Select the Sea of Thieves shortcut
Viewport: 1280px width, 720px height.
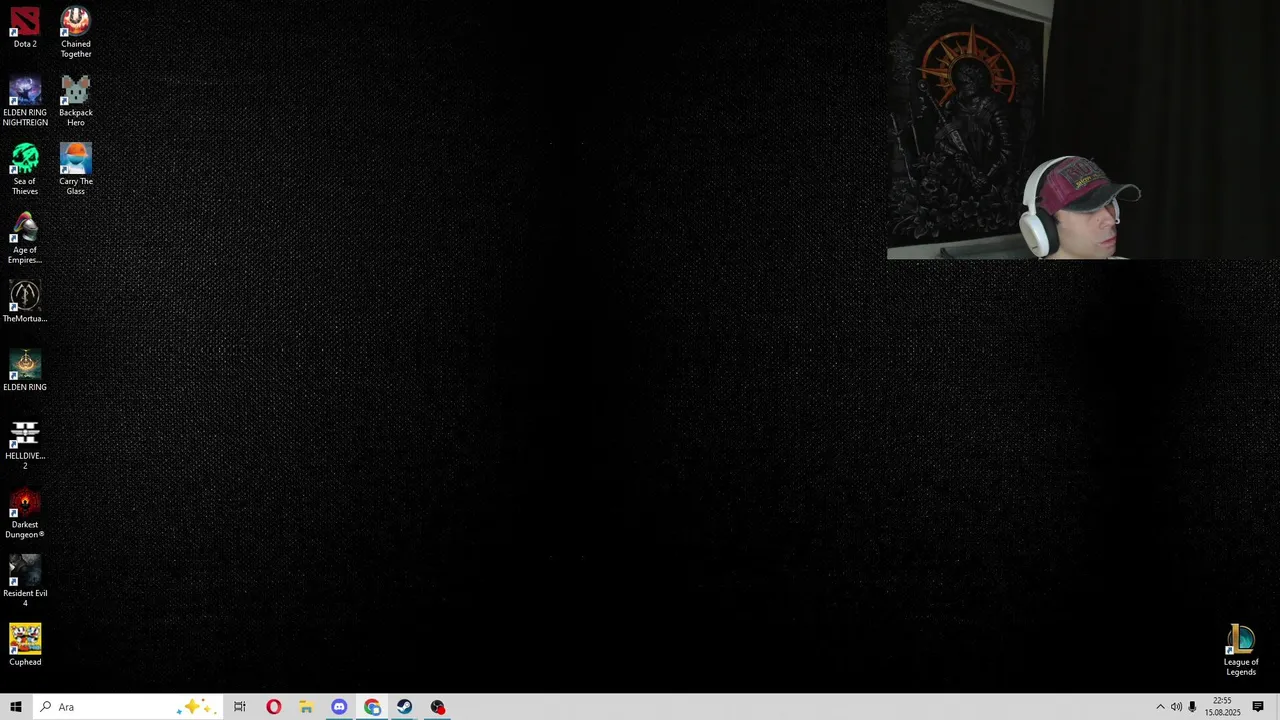coord(25,170)
